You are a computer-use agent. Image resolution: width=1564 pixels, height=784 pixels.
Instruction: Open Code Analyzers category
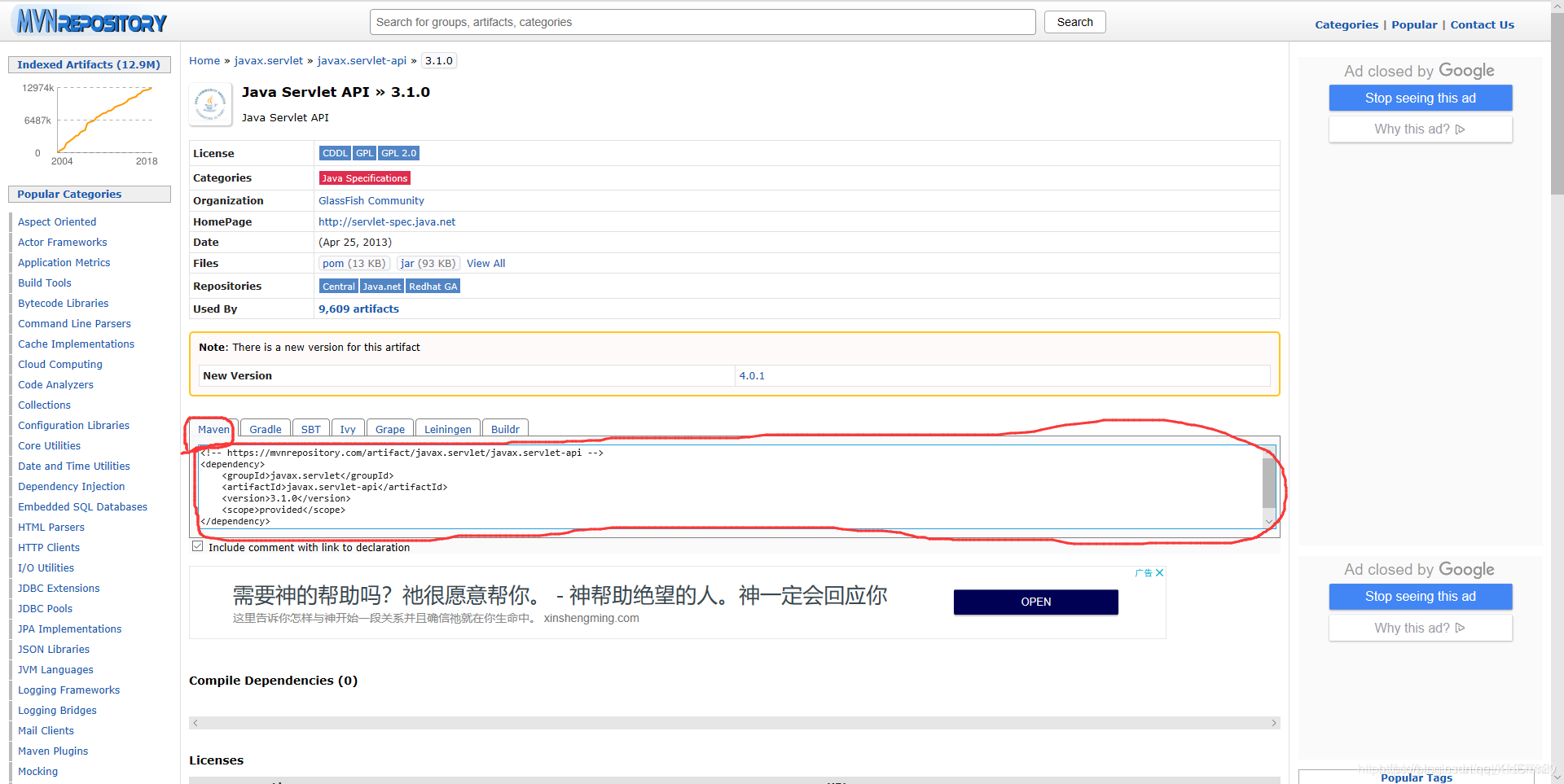tap(56, 384)
